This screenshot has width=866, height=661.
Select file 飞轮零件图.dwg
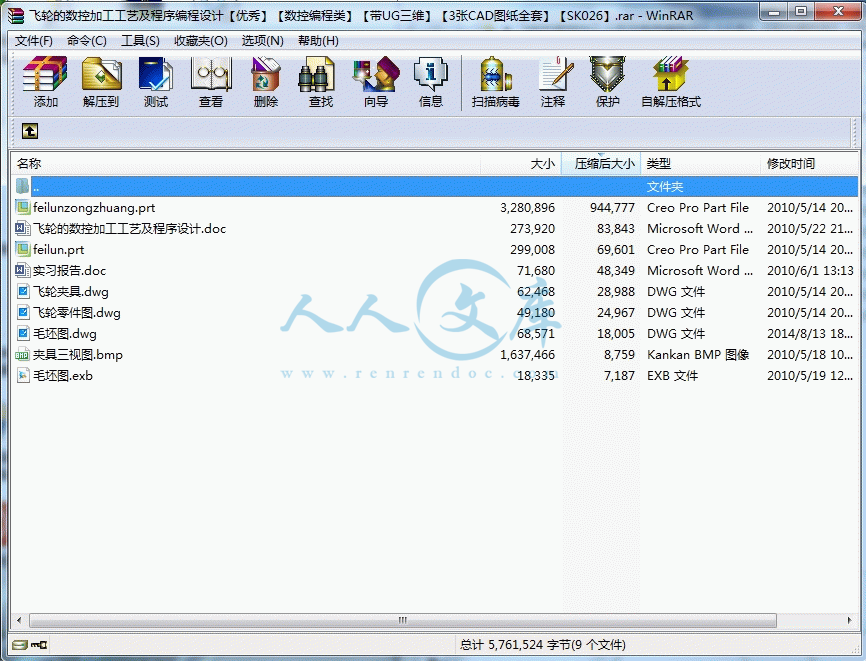(x=77, y=313)
